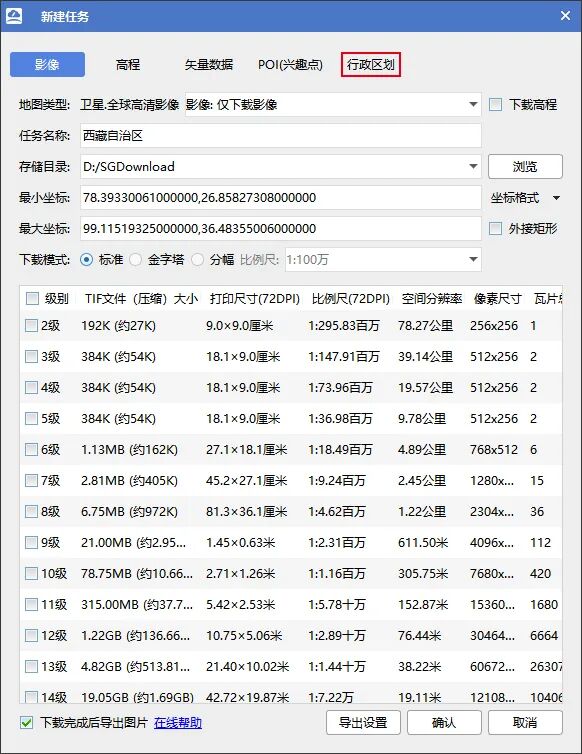Confirm with the 确认 button
Image resolution: width=582 pixels, height=754 pixels.
click(x=444, y=722)
